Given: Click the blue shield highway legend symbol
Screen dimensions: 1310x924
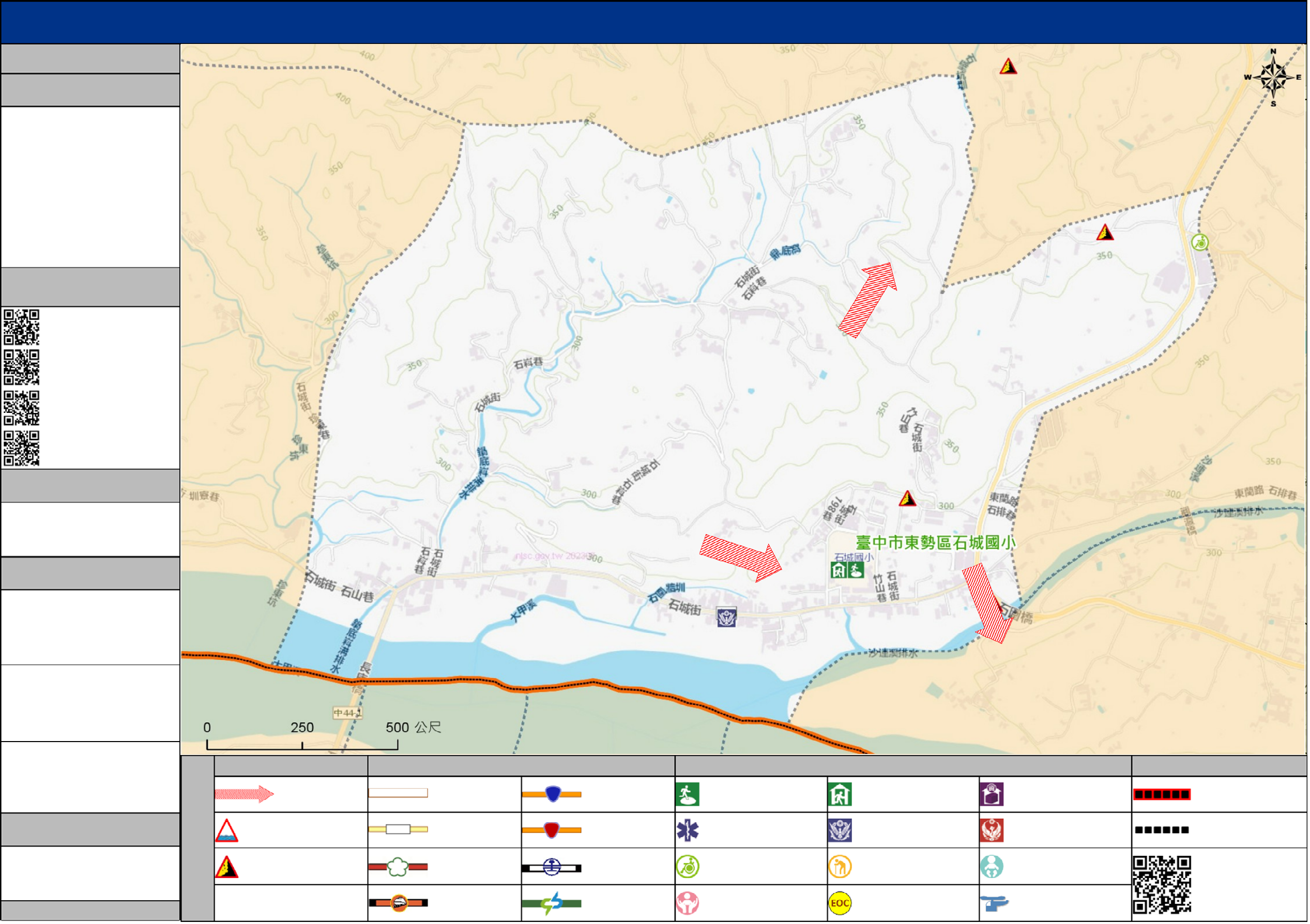Looking at the screenshot, I should [552, 794].
